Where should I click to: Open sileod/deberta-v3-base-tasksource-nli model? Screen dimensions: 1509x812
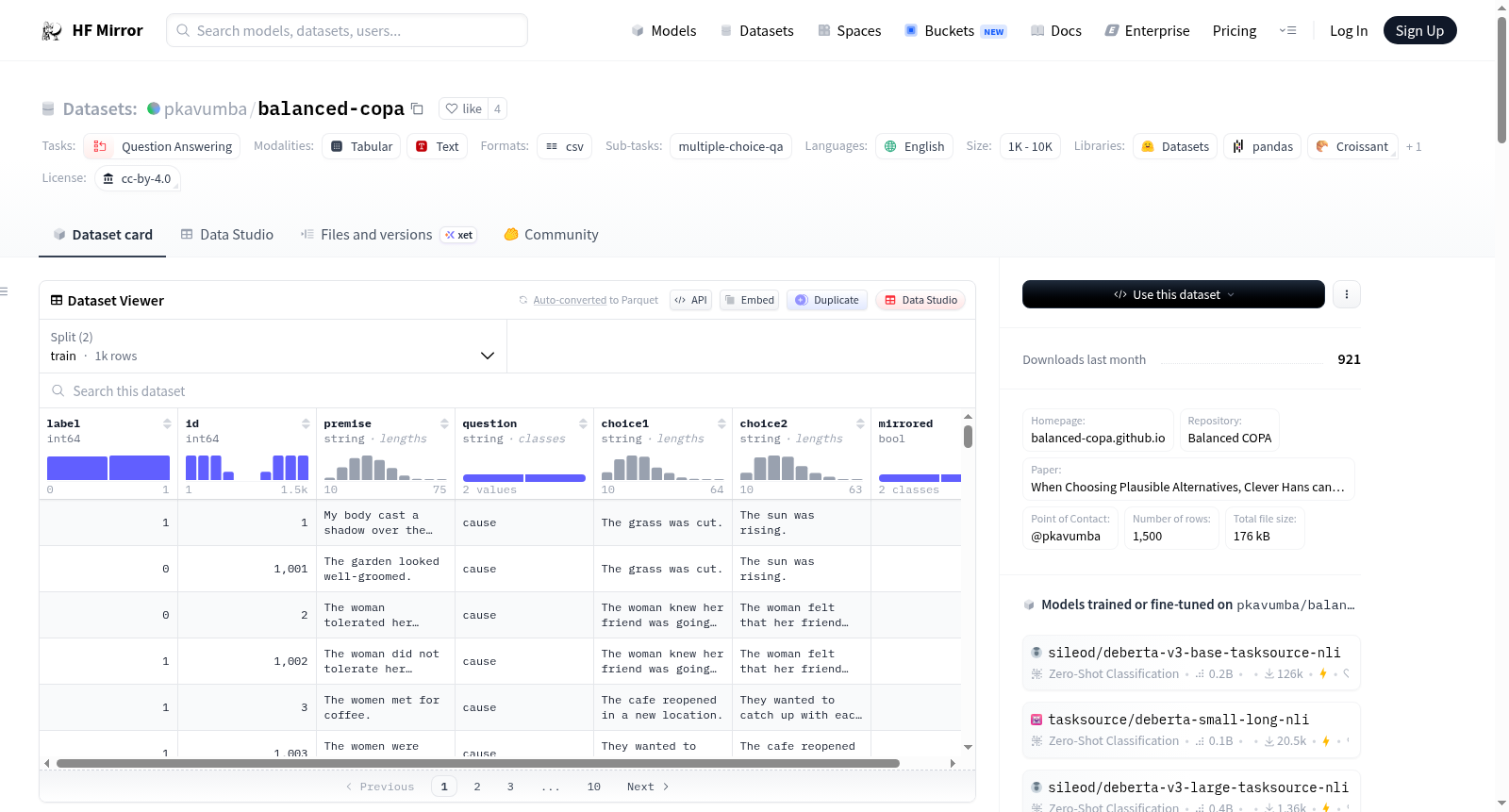pyautogui.click(x=1191, y=663)
